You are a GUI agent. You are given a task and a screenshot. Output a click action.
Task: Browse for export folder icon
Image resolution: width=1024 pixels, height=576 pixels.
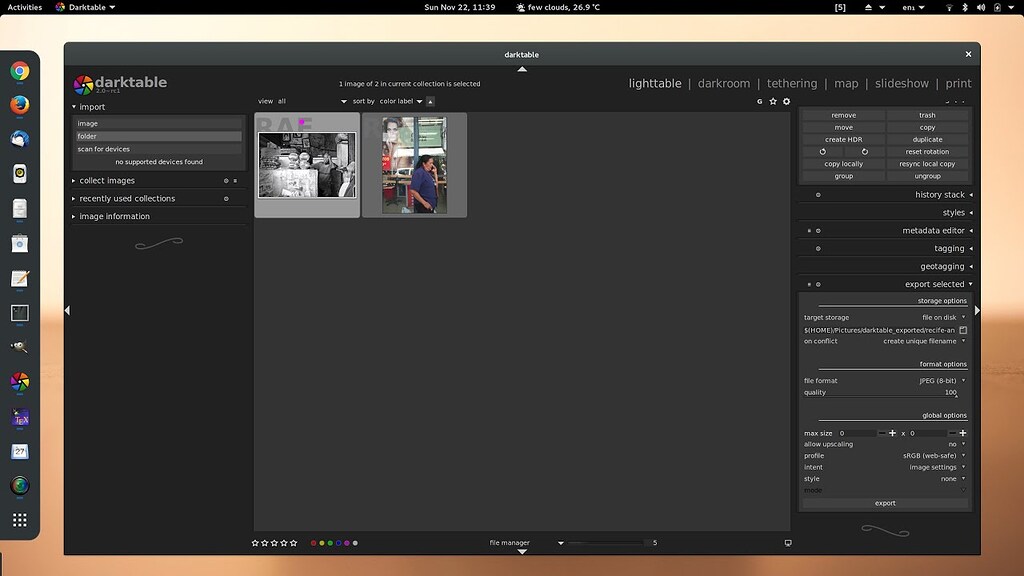pyautogui.click(x=963, y=330)
